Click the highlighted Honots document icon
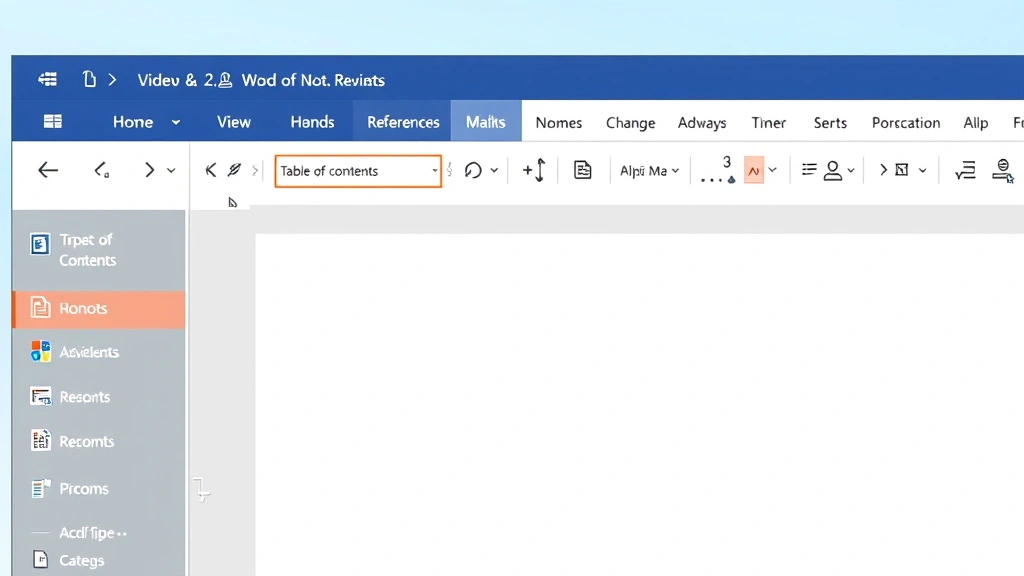Image resolution: width=1024 pixels, height=576 pixels. 41,308
